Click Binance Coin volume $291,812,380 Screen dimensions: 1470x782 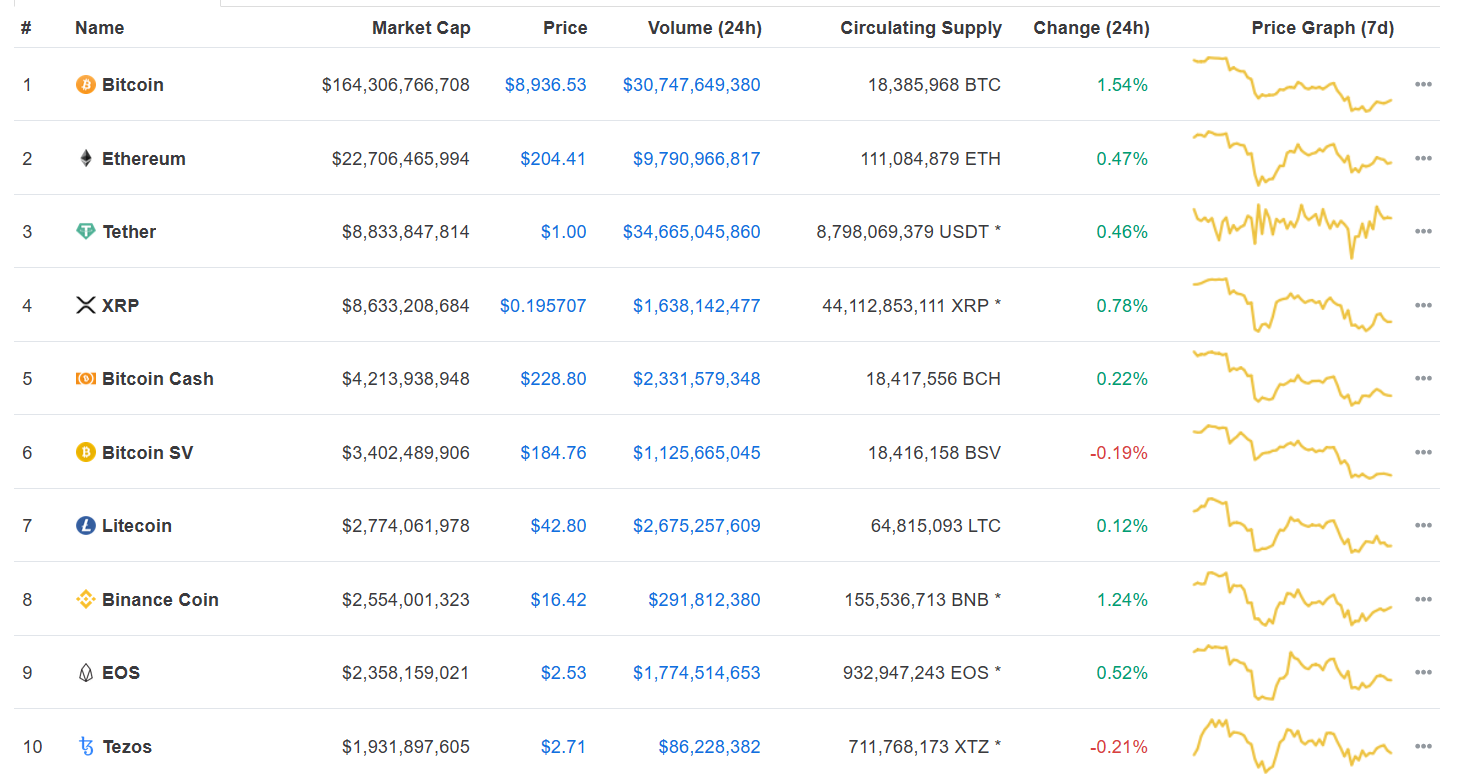pyautogui.click(x=705, y=599)
